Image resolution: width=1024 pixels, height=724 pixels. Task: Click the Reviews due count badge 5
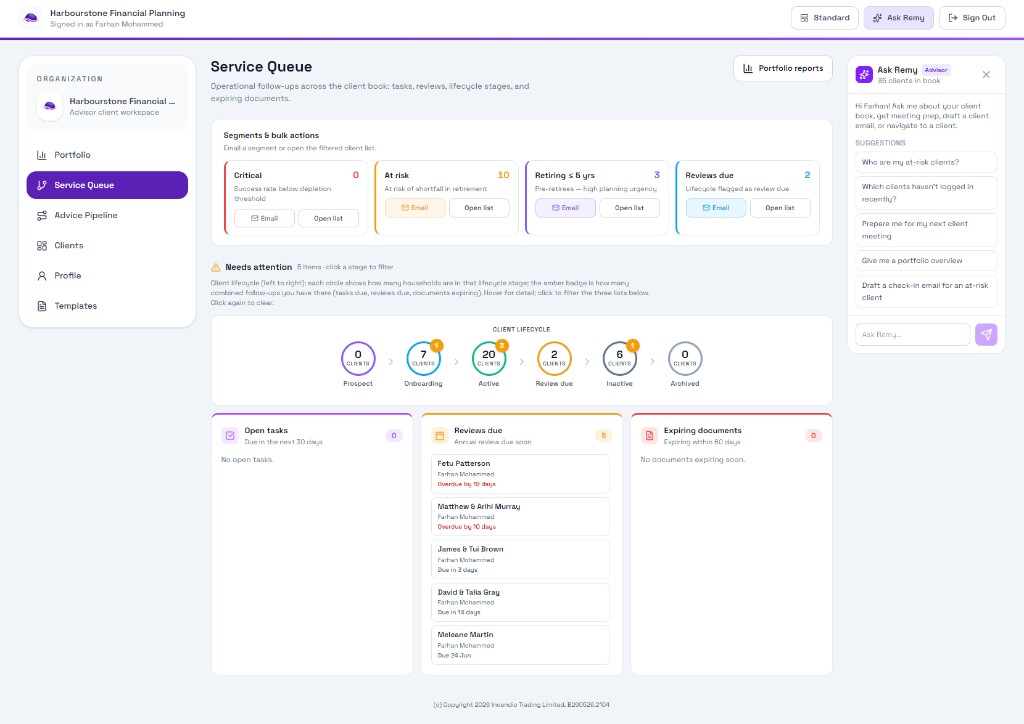pyautogui.click(x=603, y=435)
